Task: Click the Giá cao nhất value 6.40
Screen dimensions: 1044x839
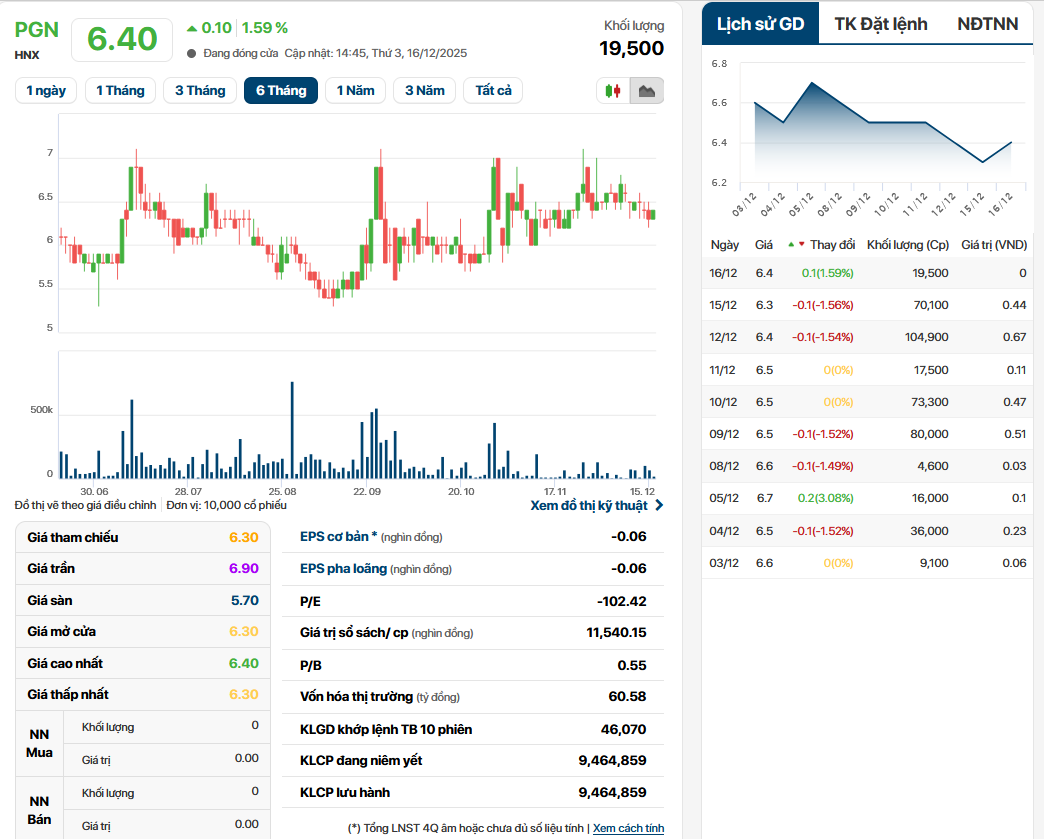Action: coord(244,663)
